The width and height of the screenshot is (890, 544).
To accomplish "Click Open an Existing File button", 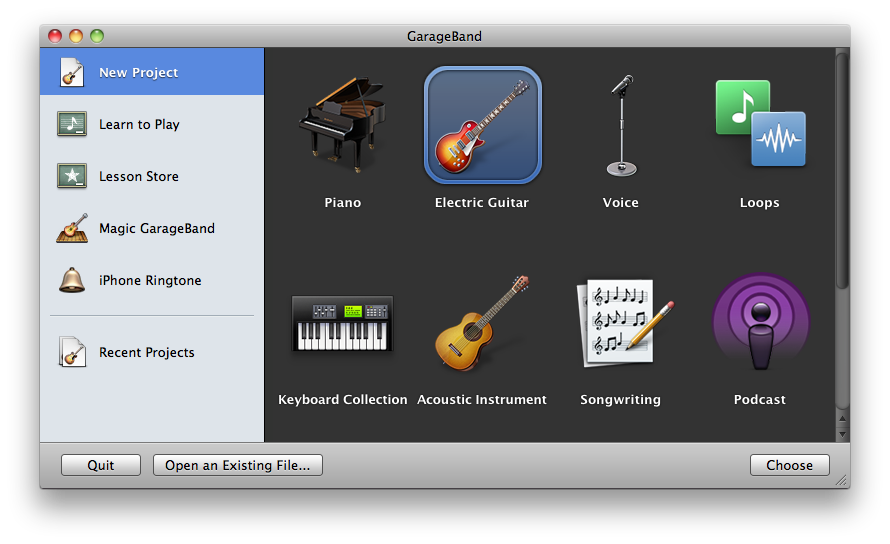I will pyautogui.click(x=238, y=465).
